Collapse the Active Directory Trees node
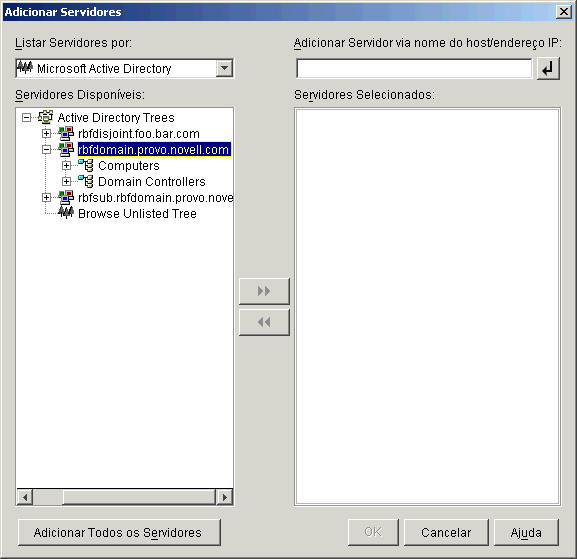The image size is (577, 559). tap(26, 117)
